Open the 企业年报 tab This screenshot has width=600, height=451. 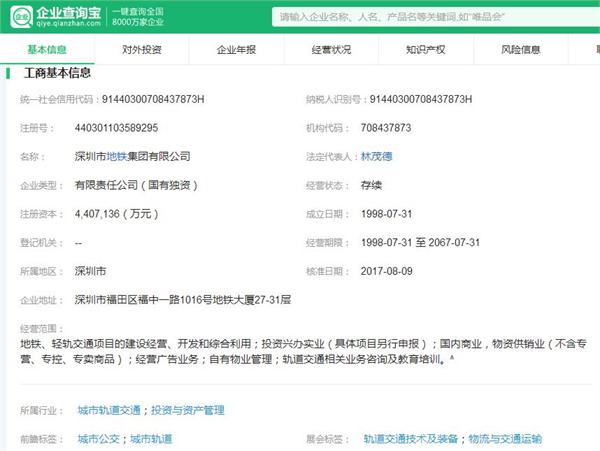point(236,50)
